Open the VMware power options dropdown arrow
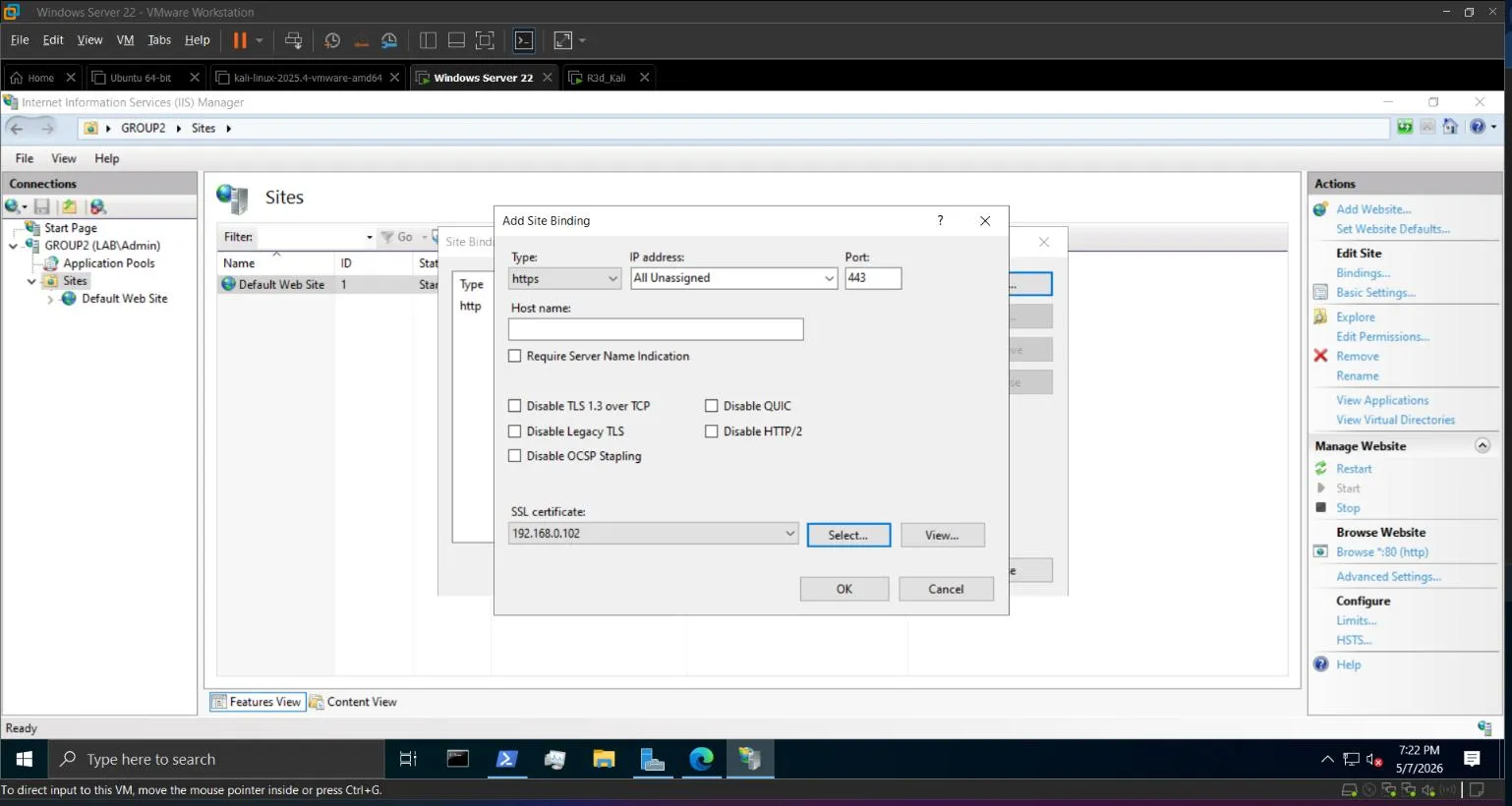The height and width of the screenshot is (806, 1512). [260, 40]
